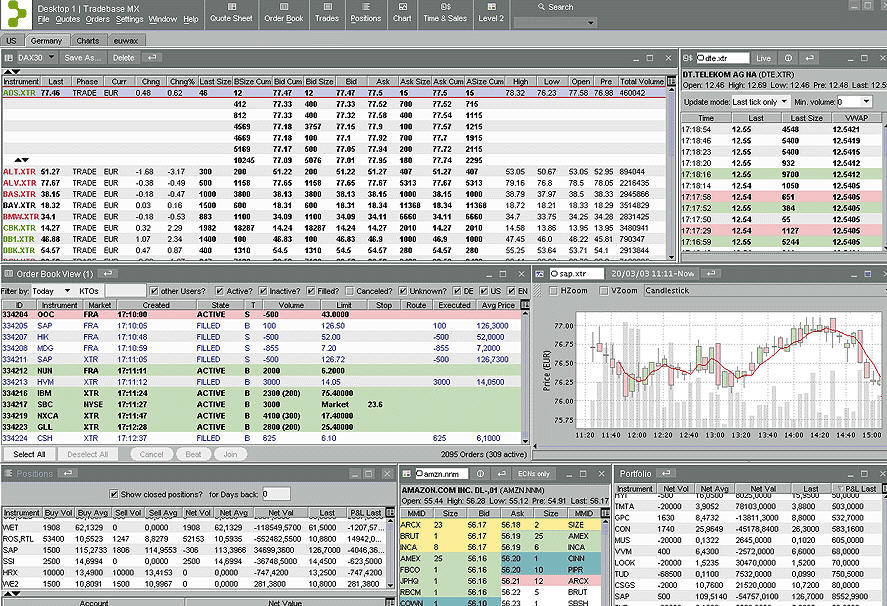Click the Live button
Image resolution: width=887 pixels, height=606 pixels.
[x=764, y=58]
